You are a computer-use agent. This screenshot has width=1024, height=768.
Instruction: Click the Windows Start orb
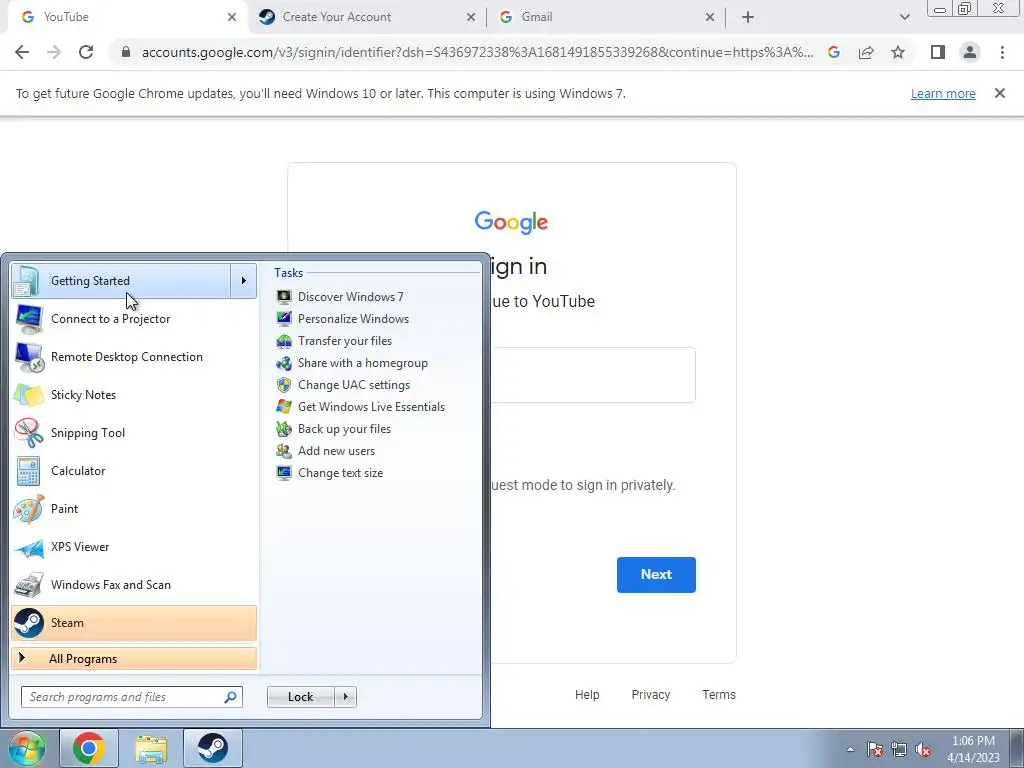click(x=27, y=748)
